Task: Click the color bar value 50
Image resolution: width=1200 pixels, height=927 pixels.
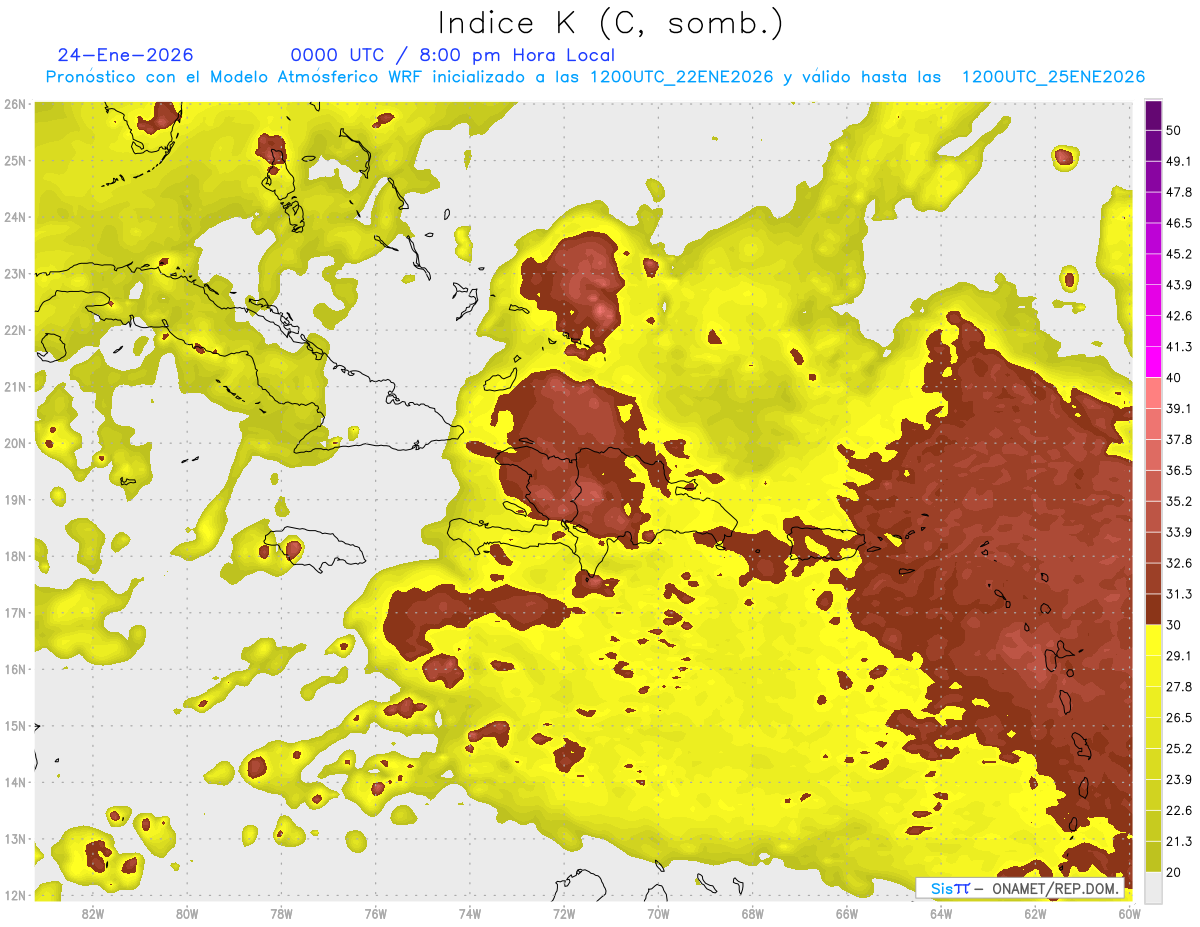Action: pos(1174,130)
